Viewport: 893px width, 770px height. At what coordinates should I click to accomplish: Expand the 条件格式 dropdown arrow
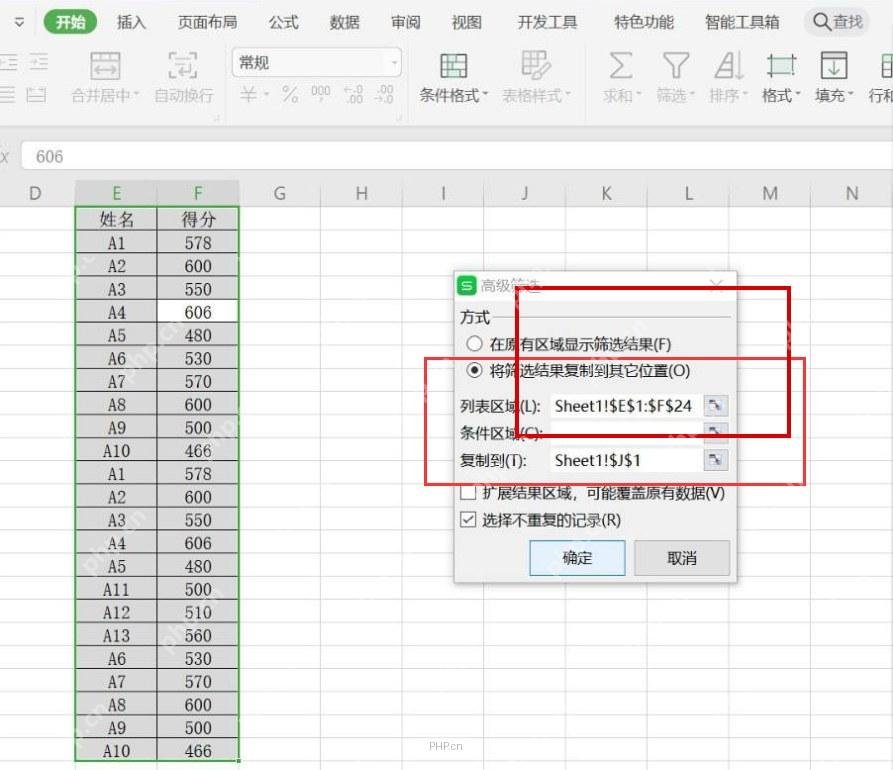[x=485, y=95]
